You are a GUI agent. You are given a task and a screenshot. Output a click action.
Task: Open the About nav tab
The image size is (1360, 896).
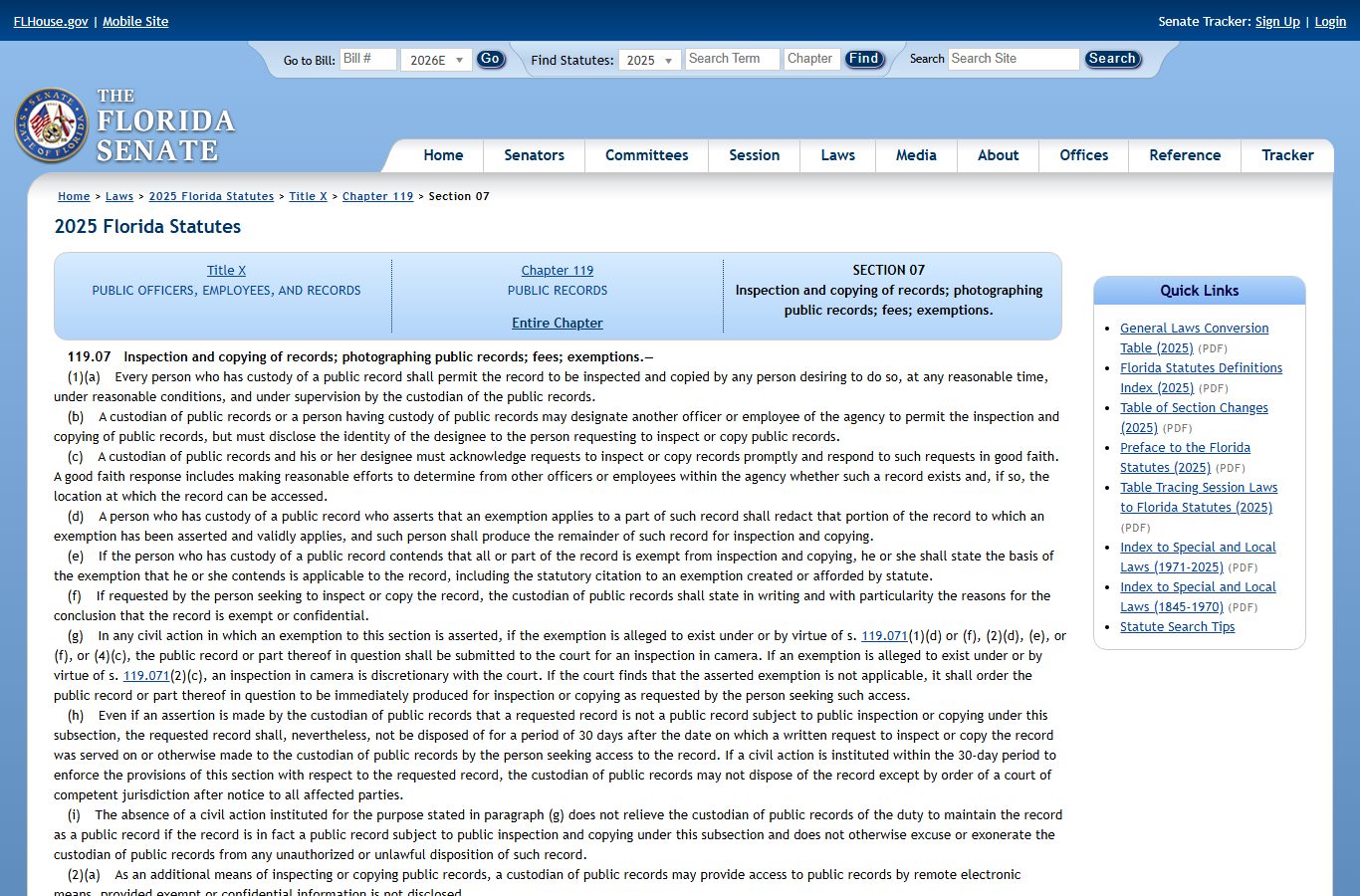click(x=998, y=155)
